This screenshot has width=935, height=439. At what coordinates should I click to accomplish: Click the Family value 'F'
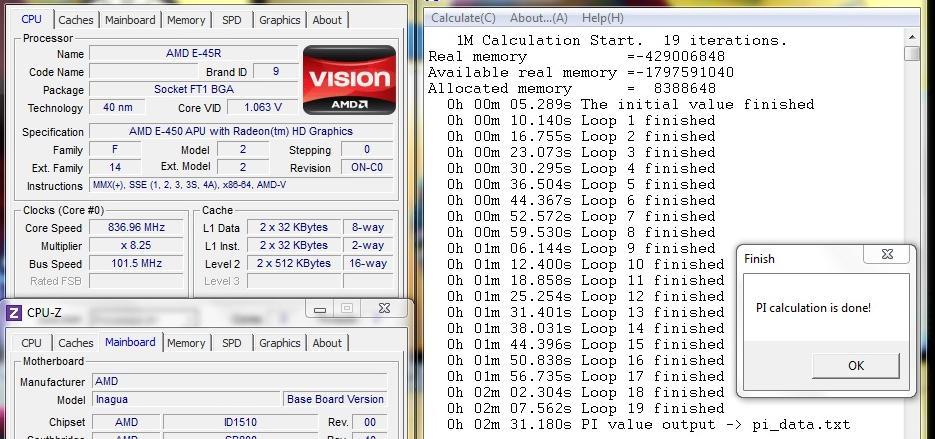tap(115, 150)
